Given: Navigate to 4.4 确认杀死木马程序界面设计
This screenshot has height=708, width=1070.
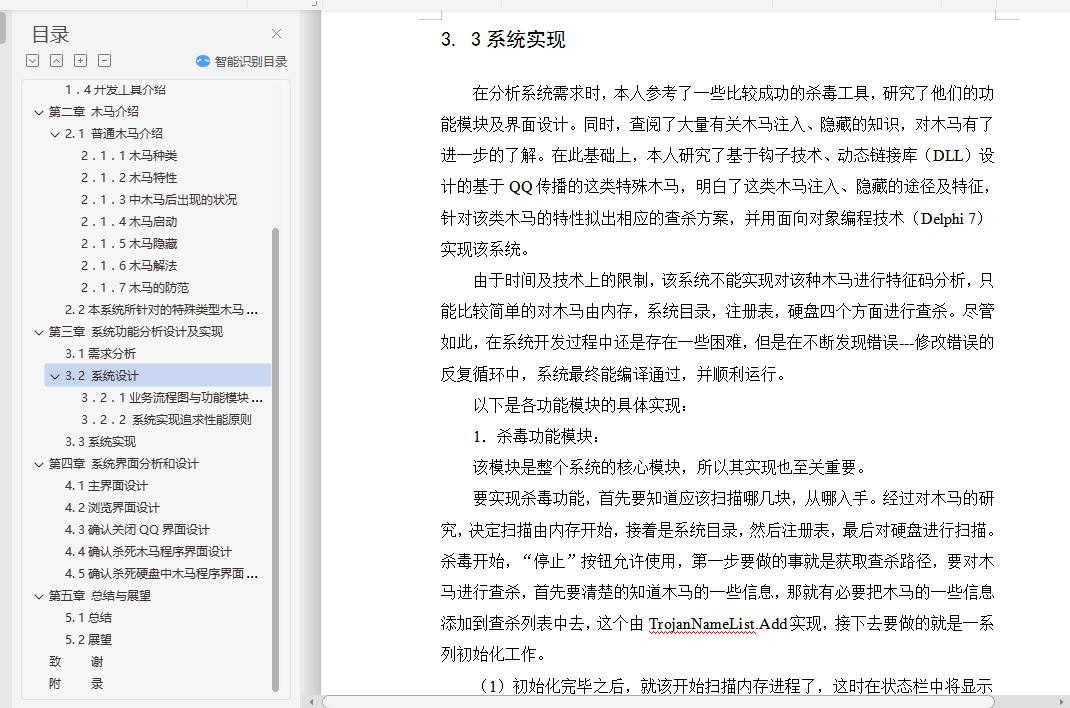Looking at the screenshot, I should (149, 551).
